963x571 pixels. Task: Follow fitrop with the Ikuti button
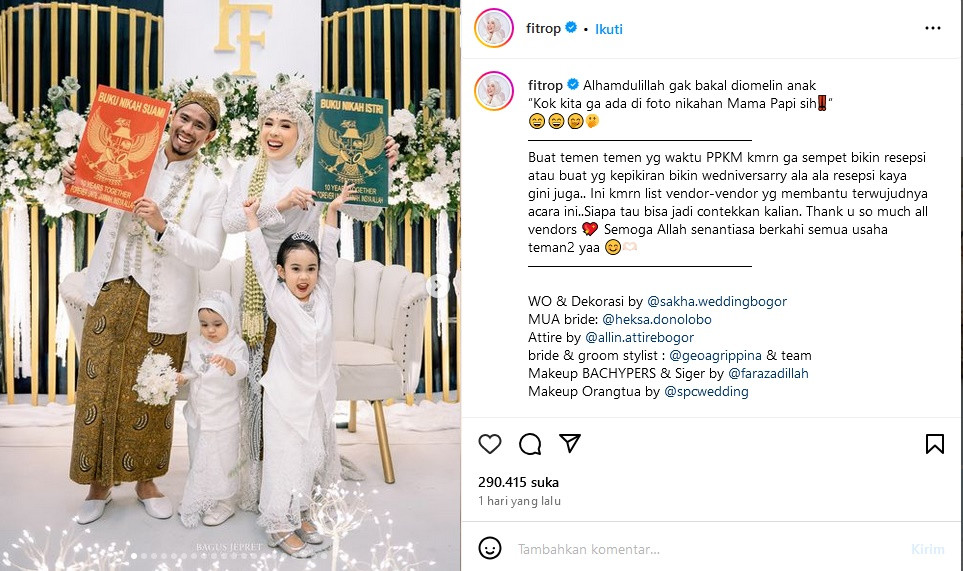tap(609, 29)
